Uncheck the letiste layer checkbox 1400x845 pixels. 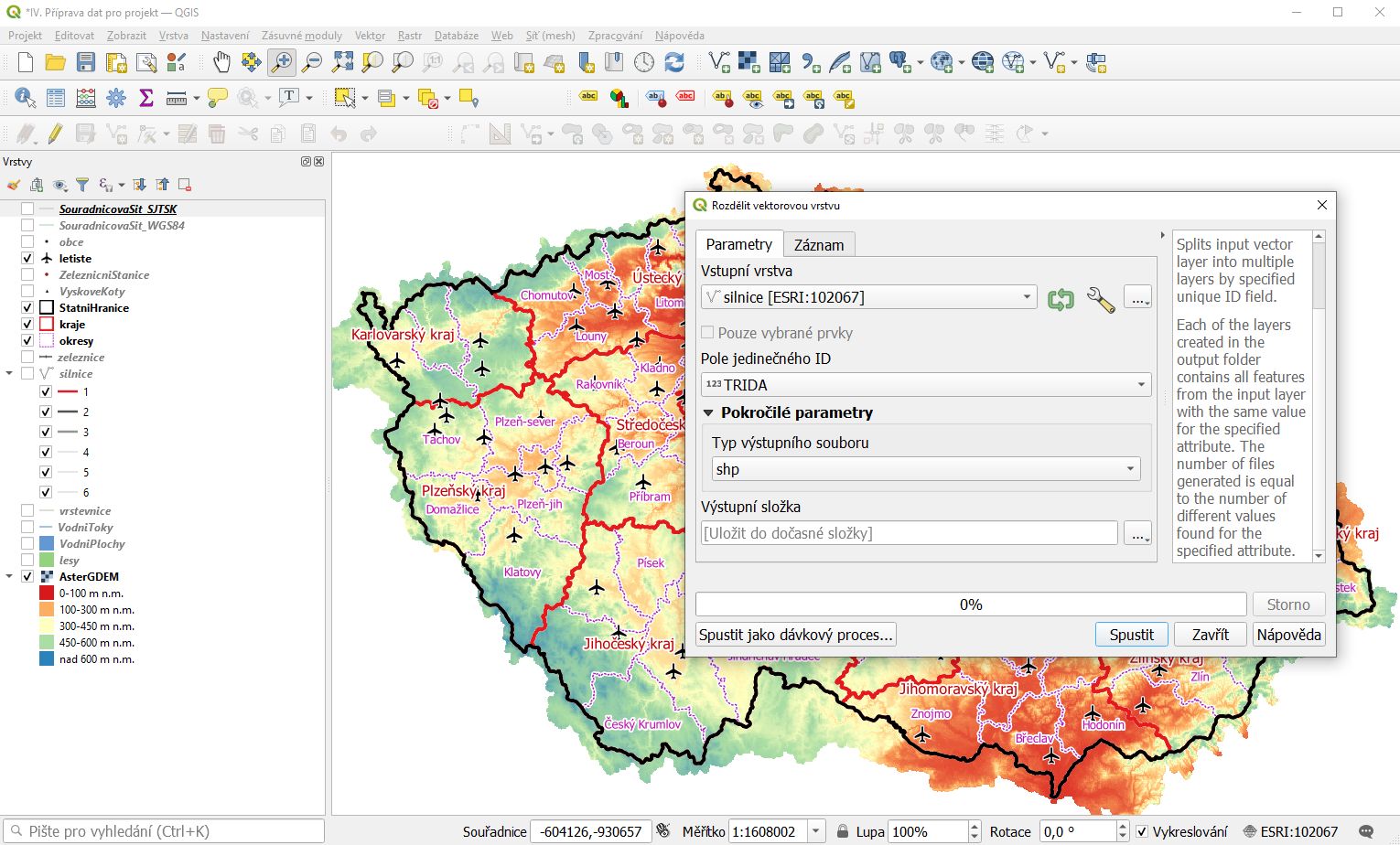click(x=27, y=259)
